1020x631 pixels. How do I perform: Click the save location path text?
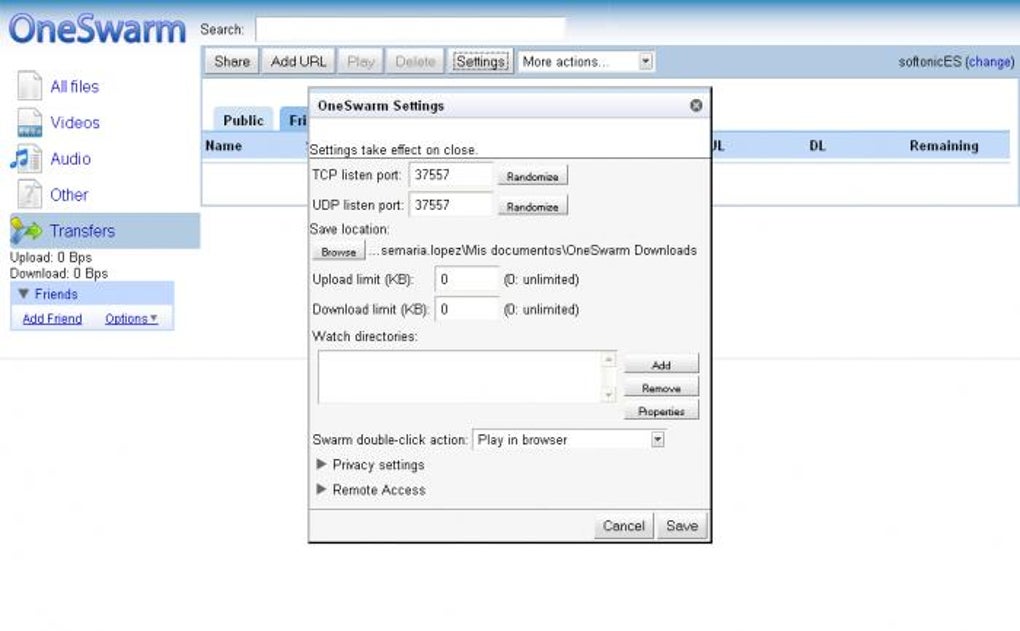point(533,250)
